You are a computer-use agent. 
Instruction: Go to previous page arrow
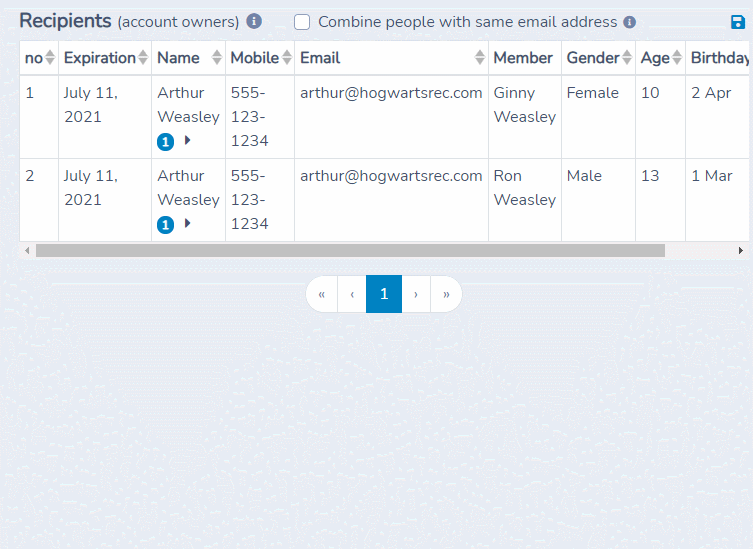(x=352, y=294)
